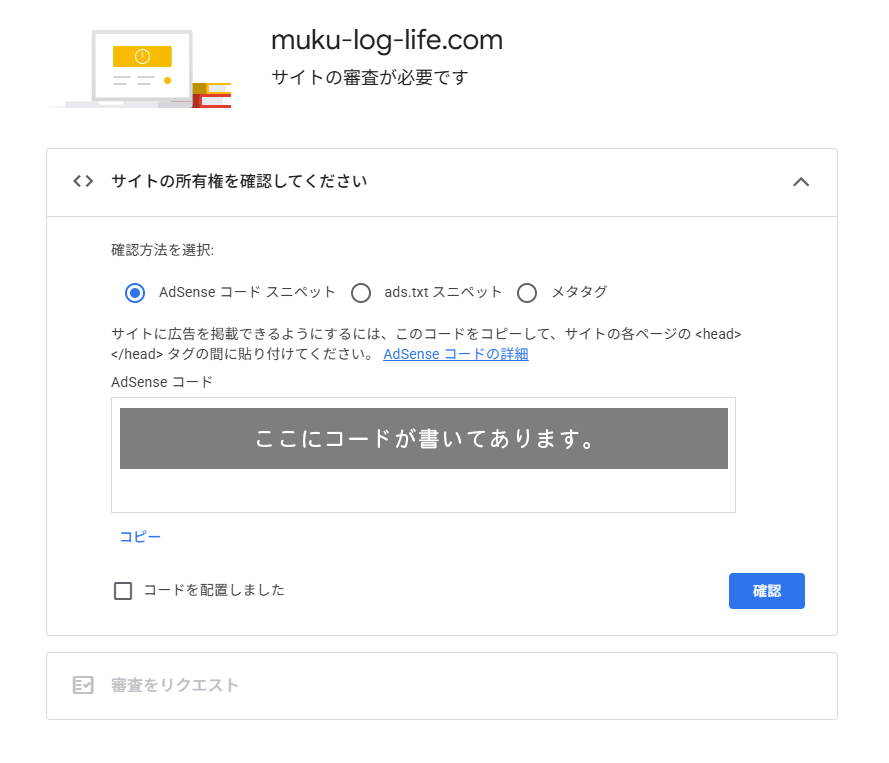Expand the 審査をリクエスト section
Image resolution: width=889 pixels, height=763 pixels.
pyautogui.click(x=175, y=685)
